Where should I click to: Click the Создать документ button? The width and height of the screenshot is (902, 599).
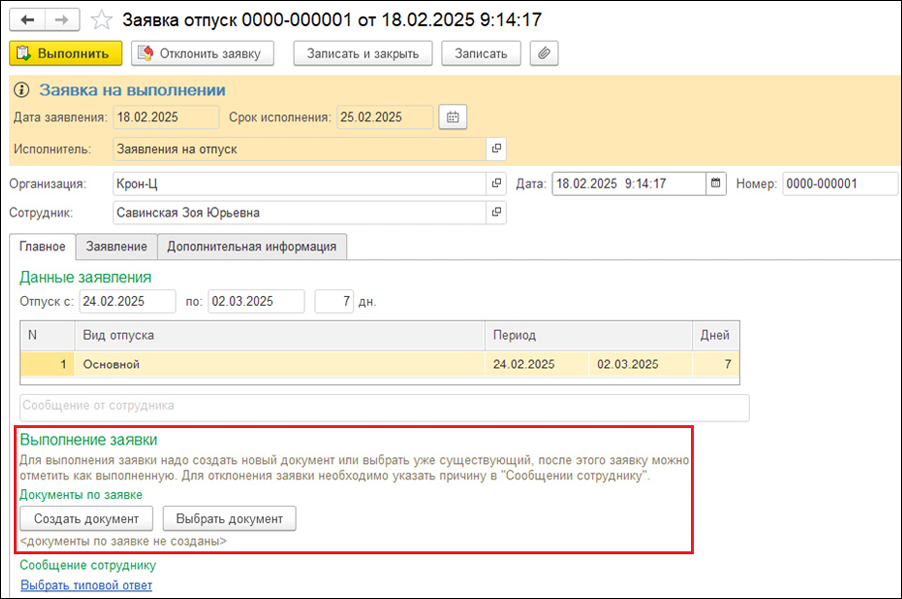click(x=86, y=518)
